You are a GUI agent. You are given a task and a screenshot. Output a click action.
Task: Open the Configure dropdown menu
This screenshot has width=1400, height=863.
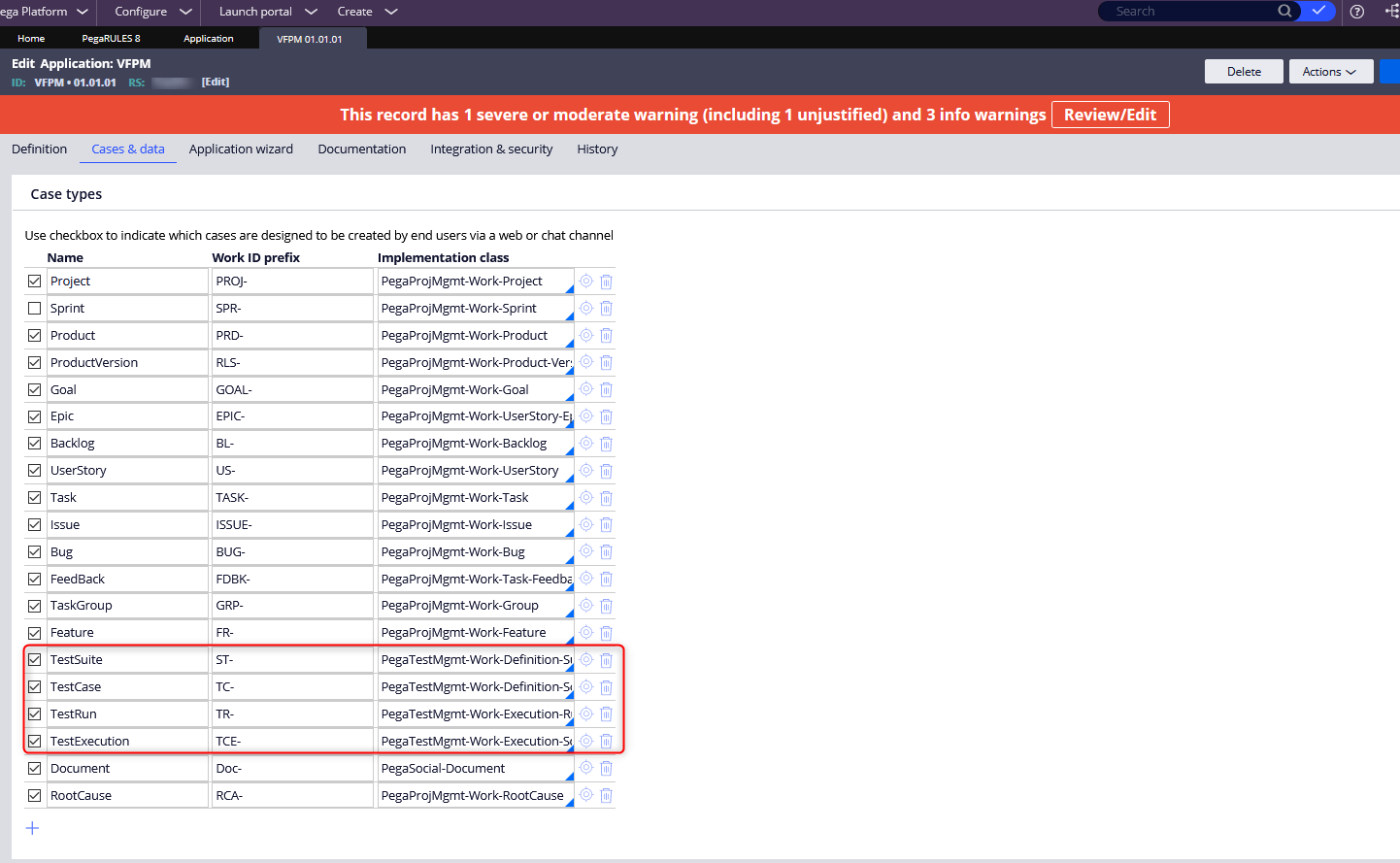152,12
